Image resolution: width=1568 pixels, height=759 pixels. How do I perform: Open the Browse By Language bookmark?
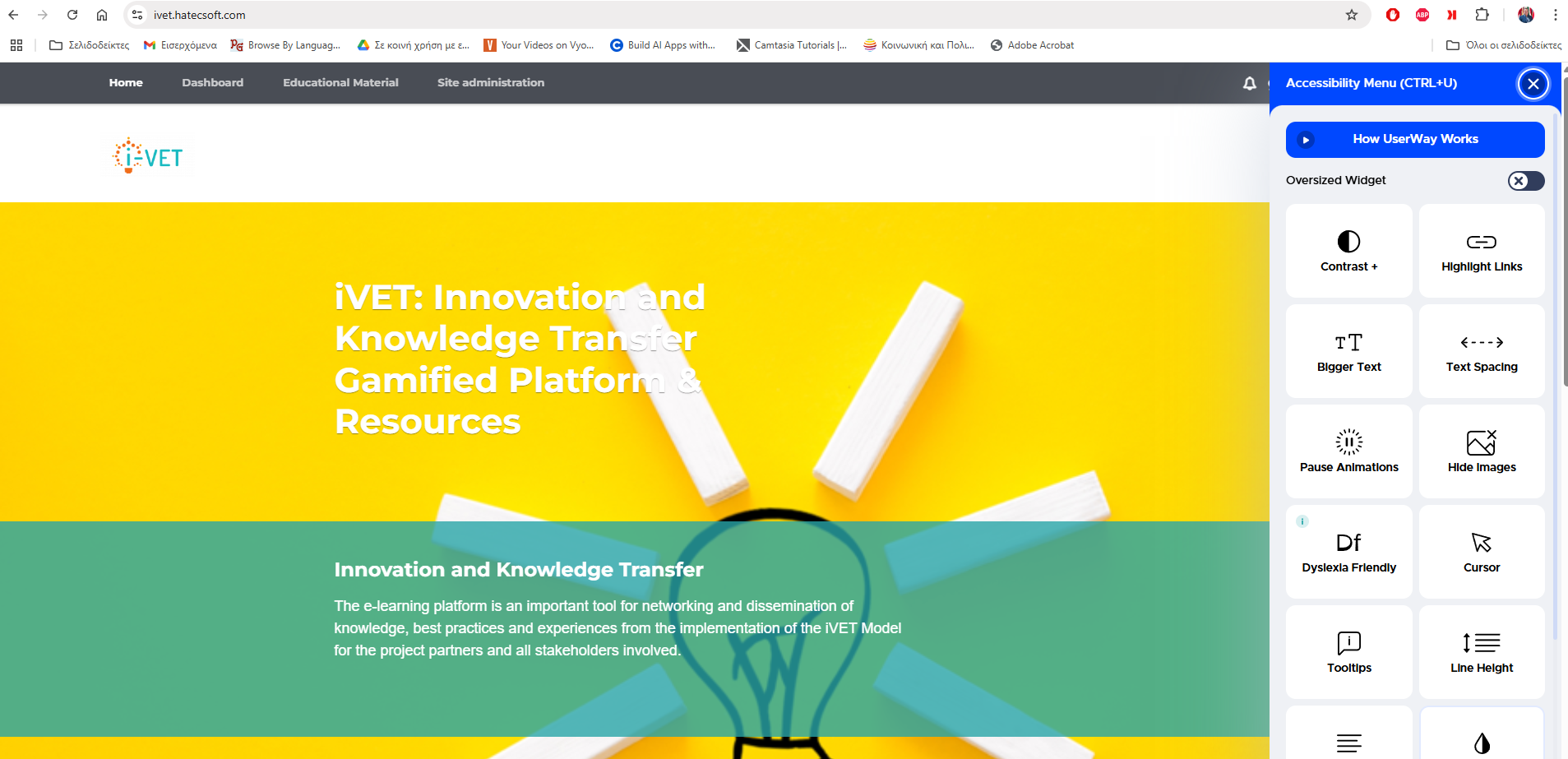coord(285,45)
